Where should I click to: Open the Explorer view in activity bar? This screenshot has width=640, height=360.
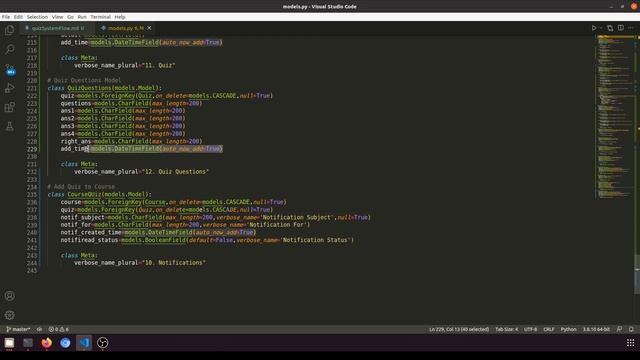pyautogui.click(x=9, y=30)
